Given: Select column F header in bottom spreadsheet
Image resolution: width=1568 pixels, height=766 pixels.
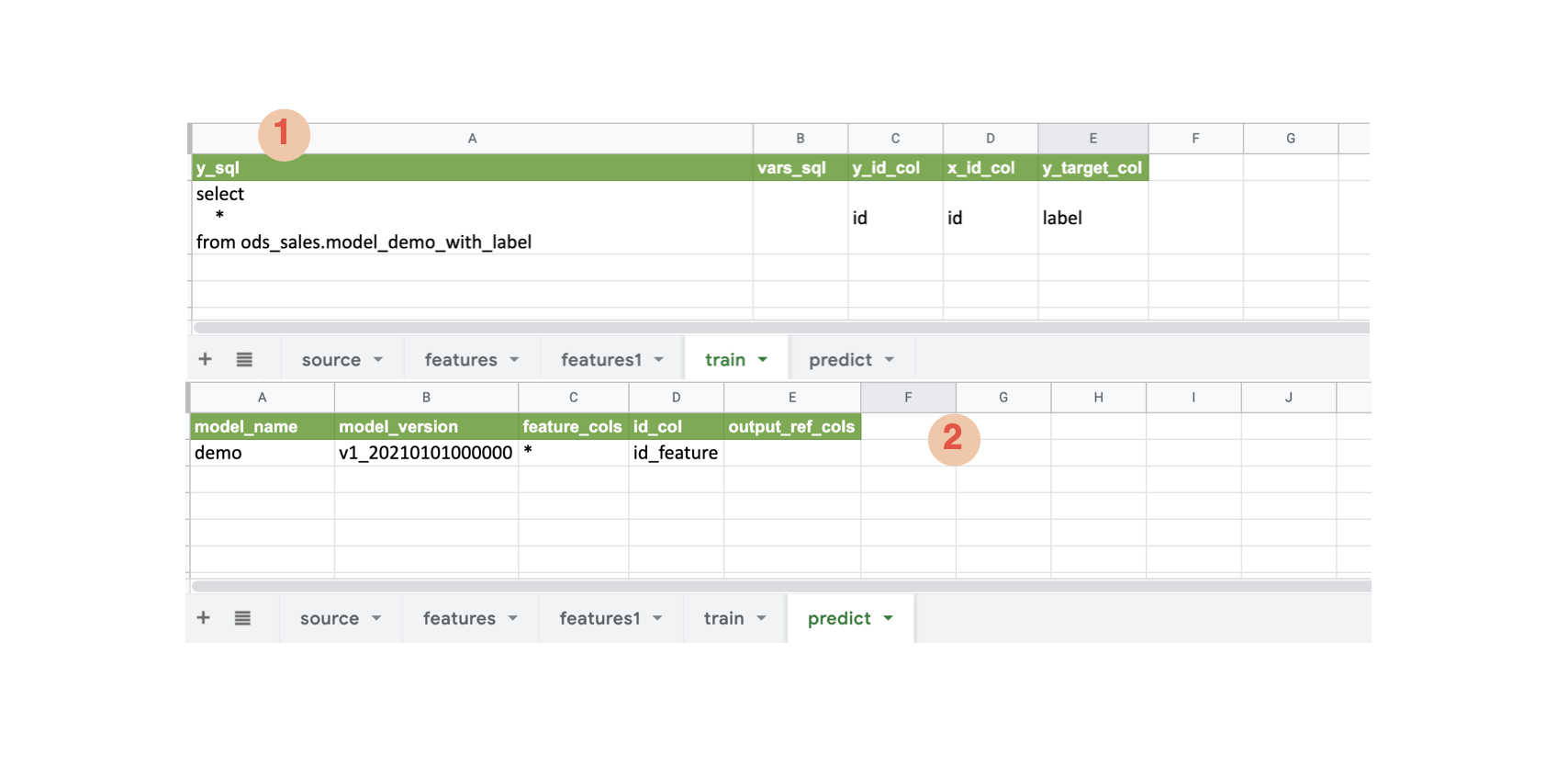Looking at the screenshot, I should (x=908, y=398).
